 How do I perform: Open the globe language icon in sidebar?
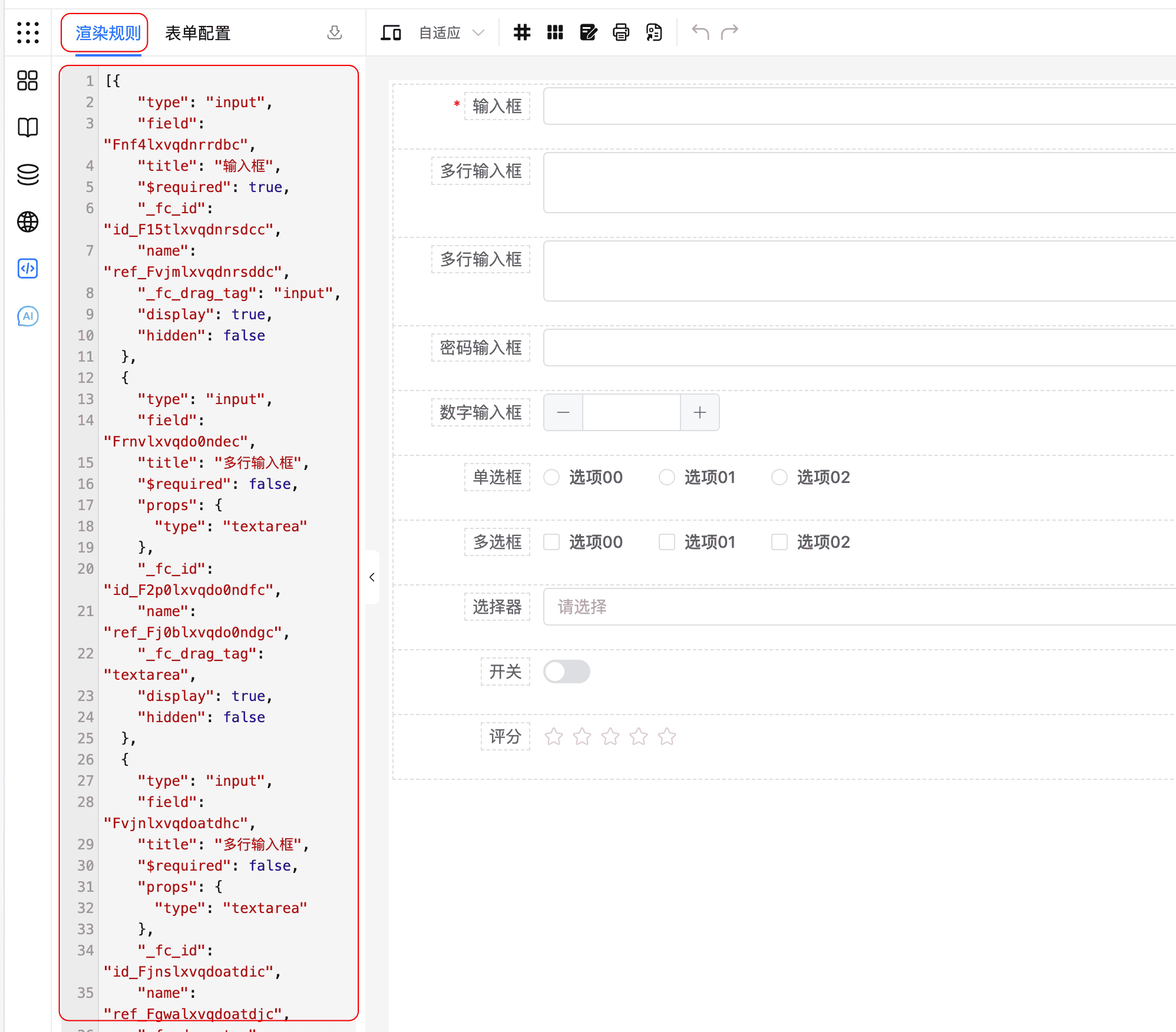click(28, 221)
